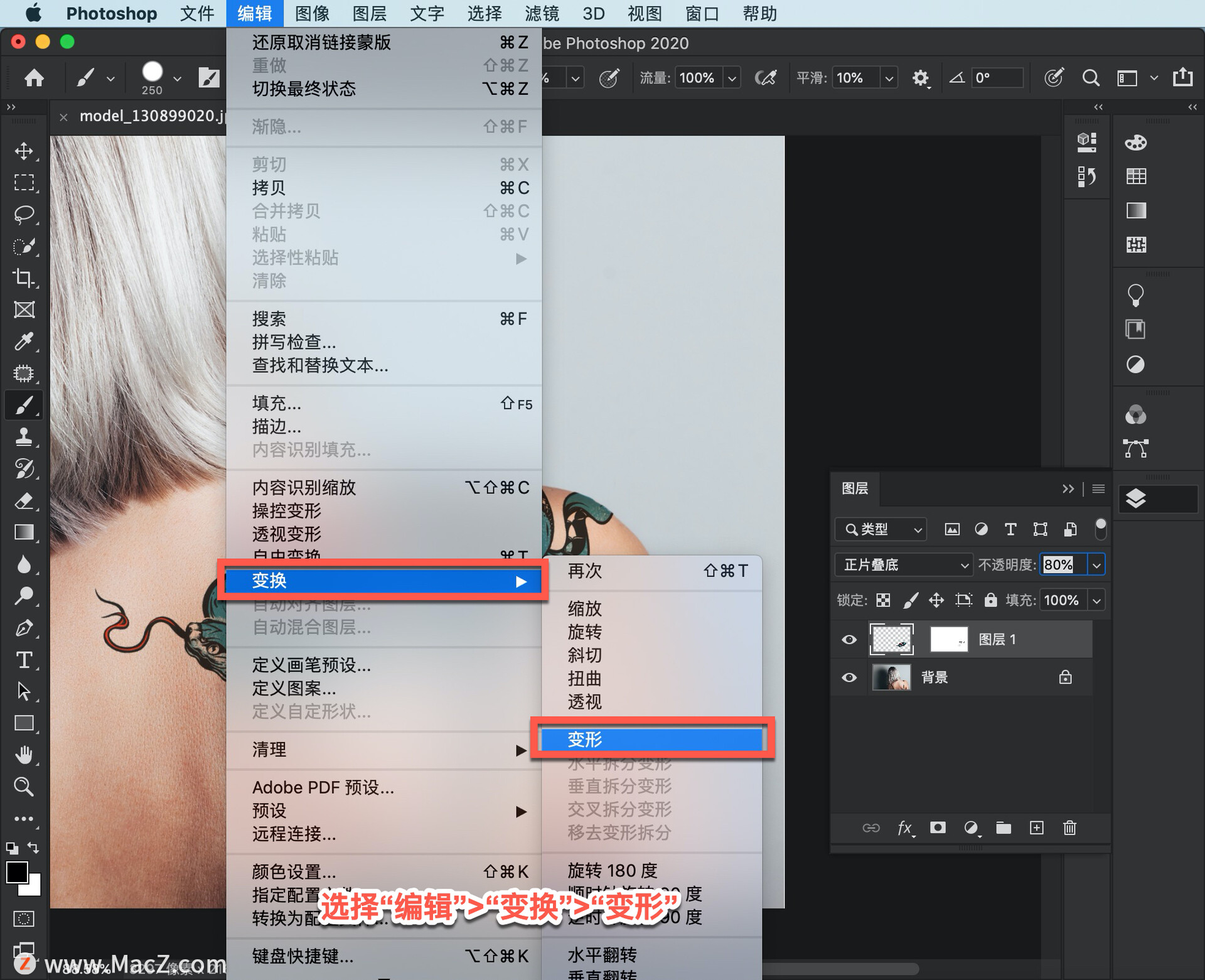Select the Move tool
This screenshot has width=1205, height=980.
coord(24,151)
